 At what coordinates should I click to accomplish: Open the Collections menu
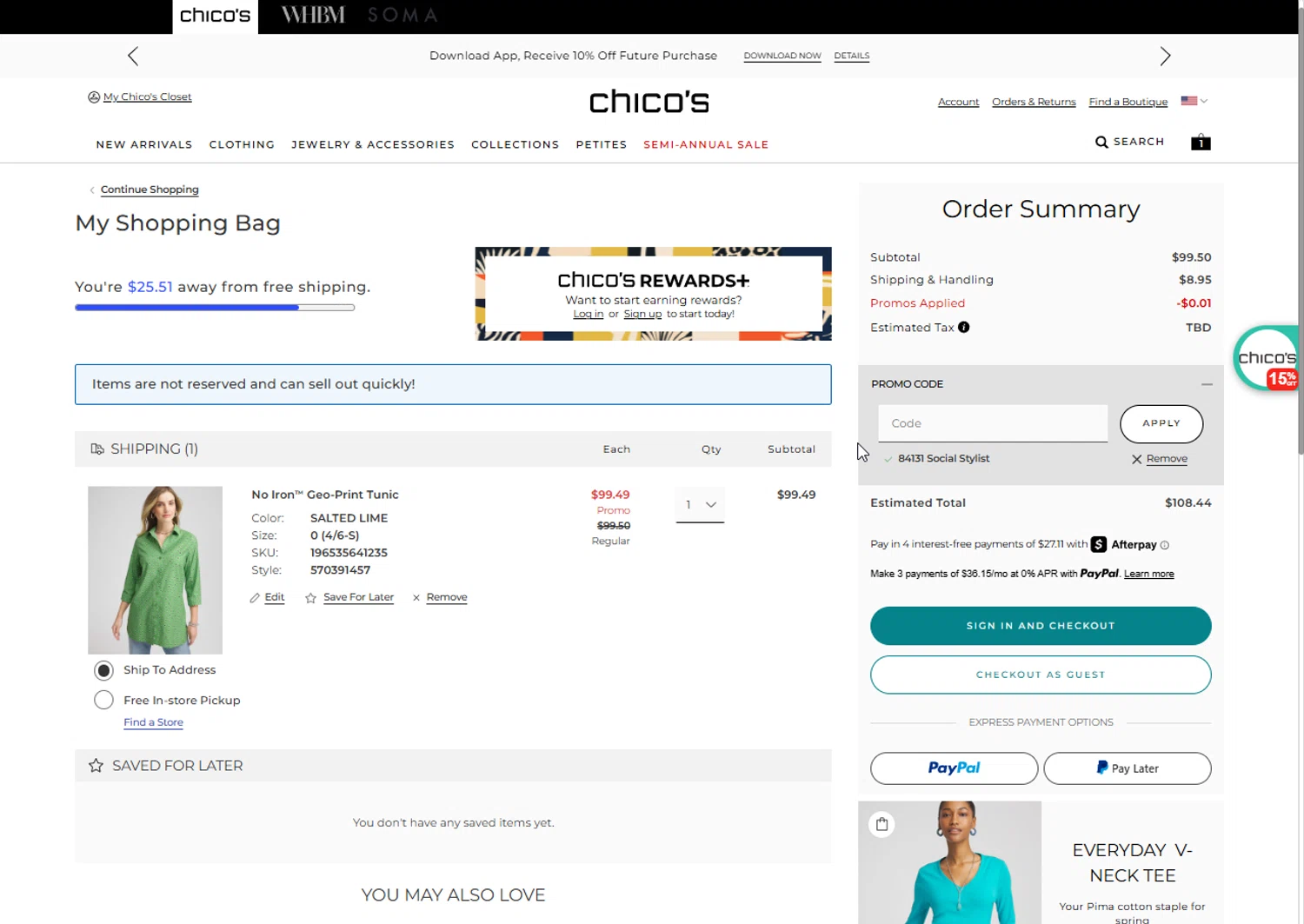(x=516, y=144)
